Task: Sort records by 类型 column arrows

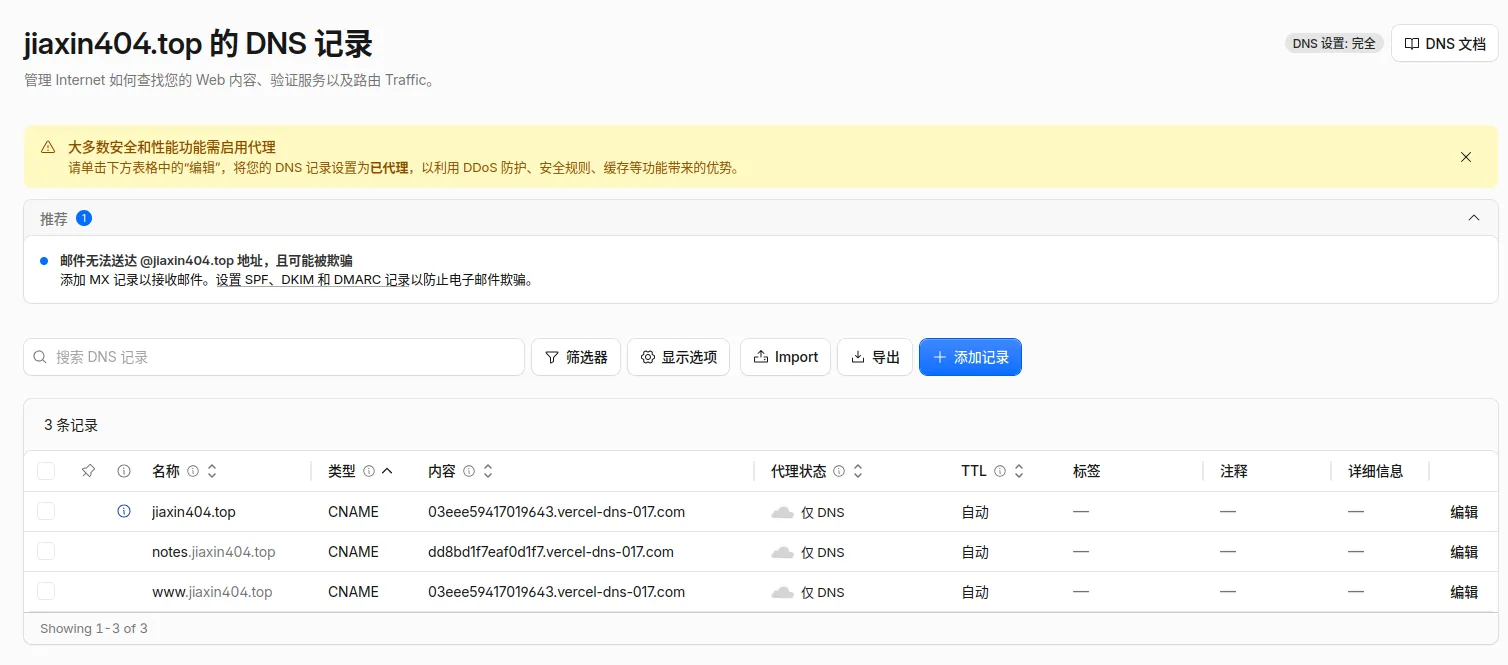Action: point(387,471)
